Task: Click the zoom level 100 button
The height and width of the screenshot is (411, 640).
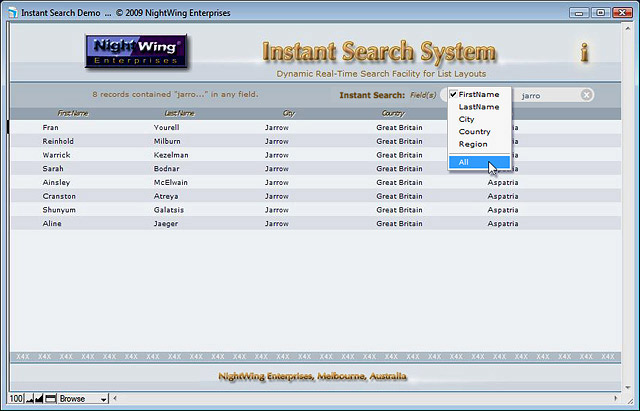Action: 16,399
